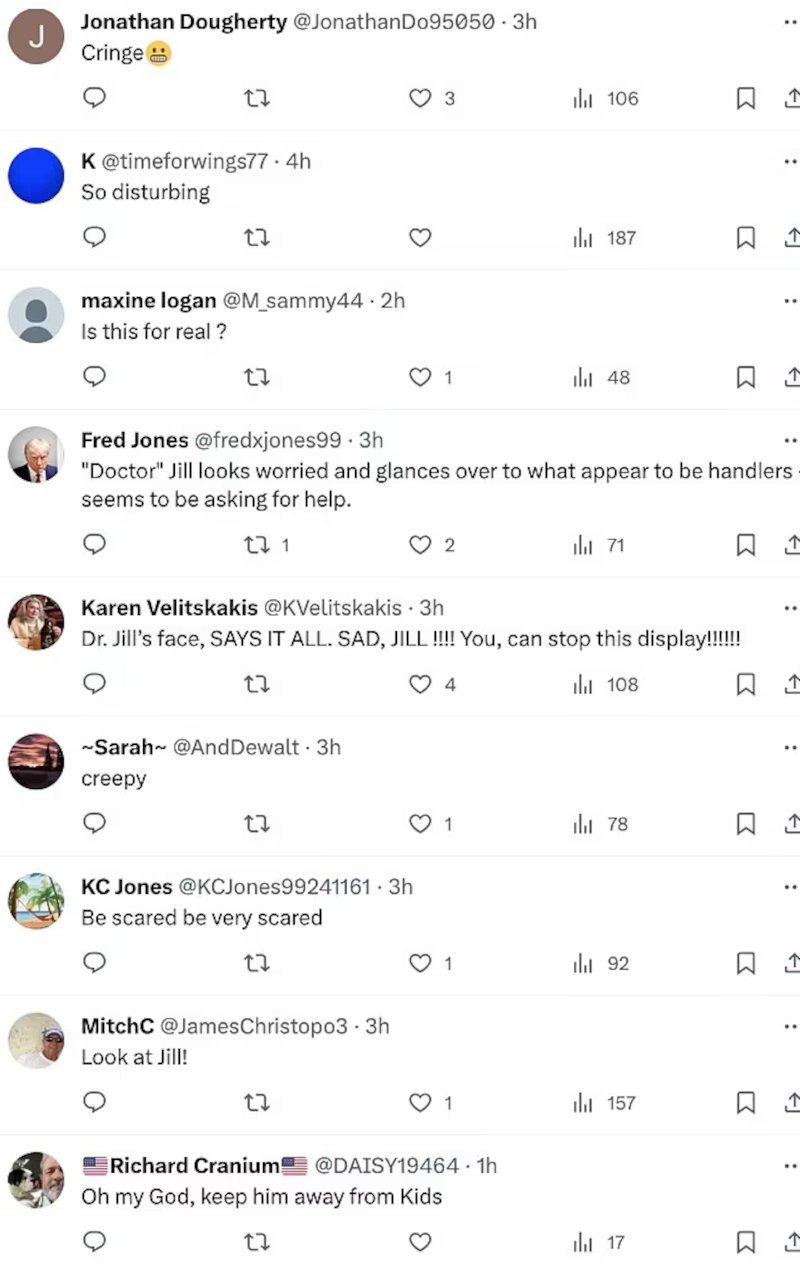This screenshot has width=800, height=1264.
Task: Open more options on KC Jones's tweet
Action: [x=790, y=887]
